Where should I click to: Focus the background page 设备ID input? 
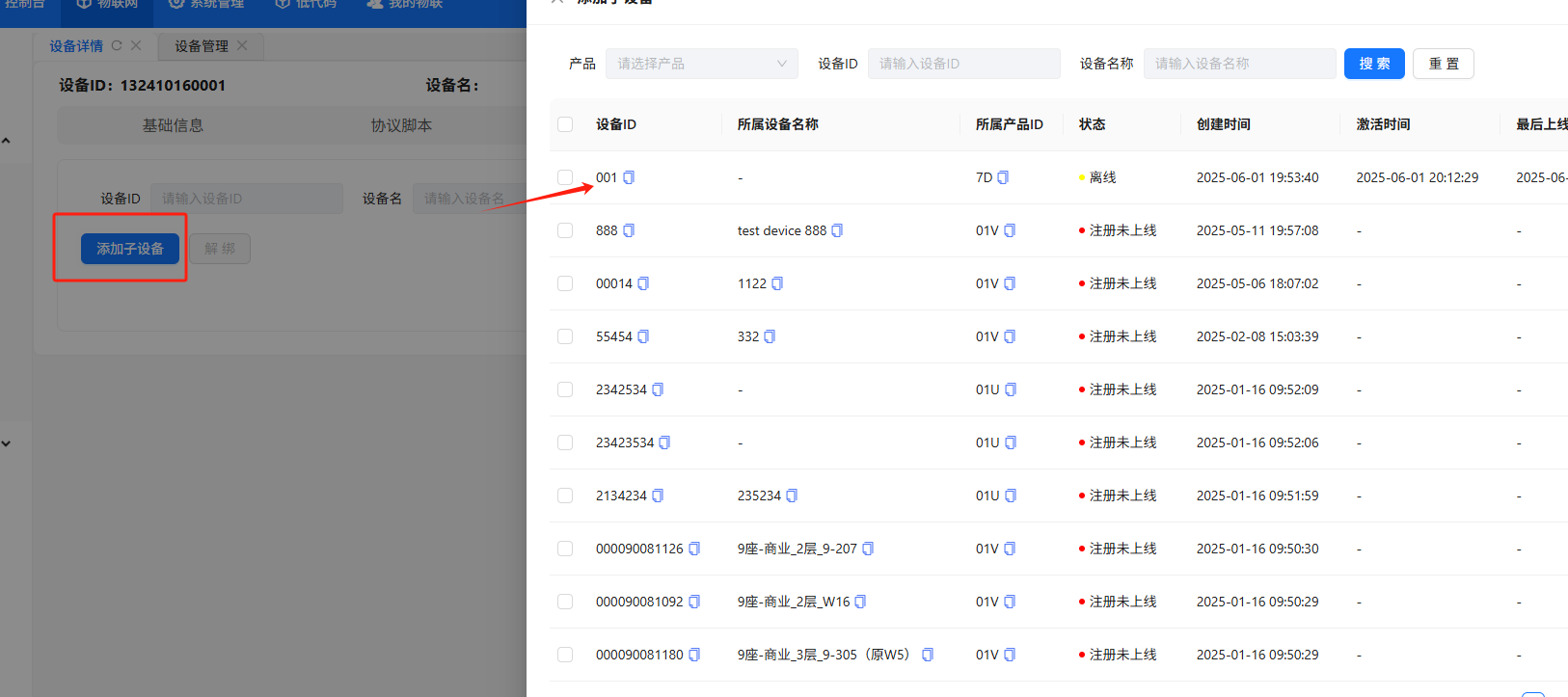click(247, 199)
